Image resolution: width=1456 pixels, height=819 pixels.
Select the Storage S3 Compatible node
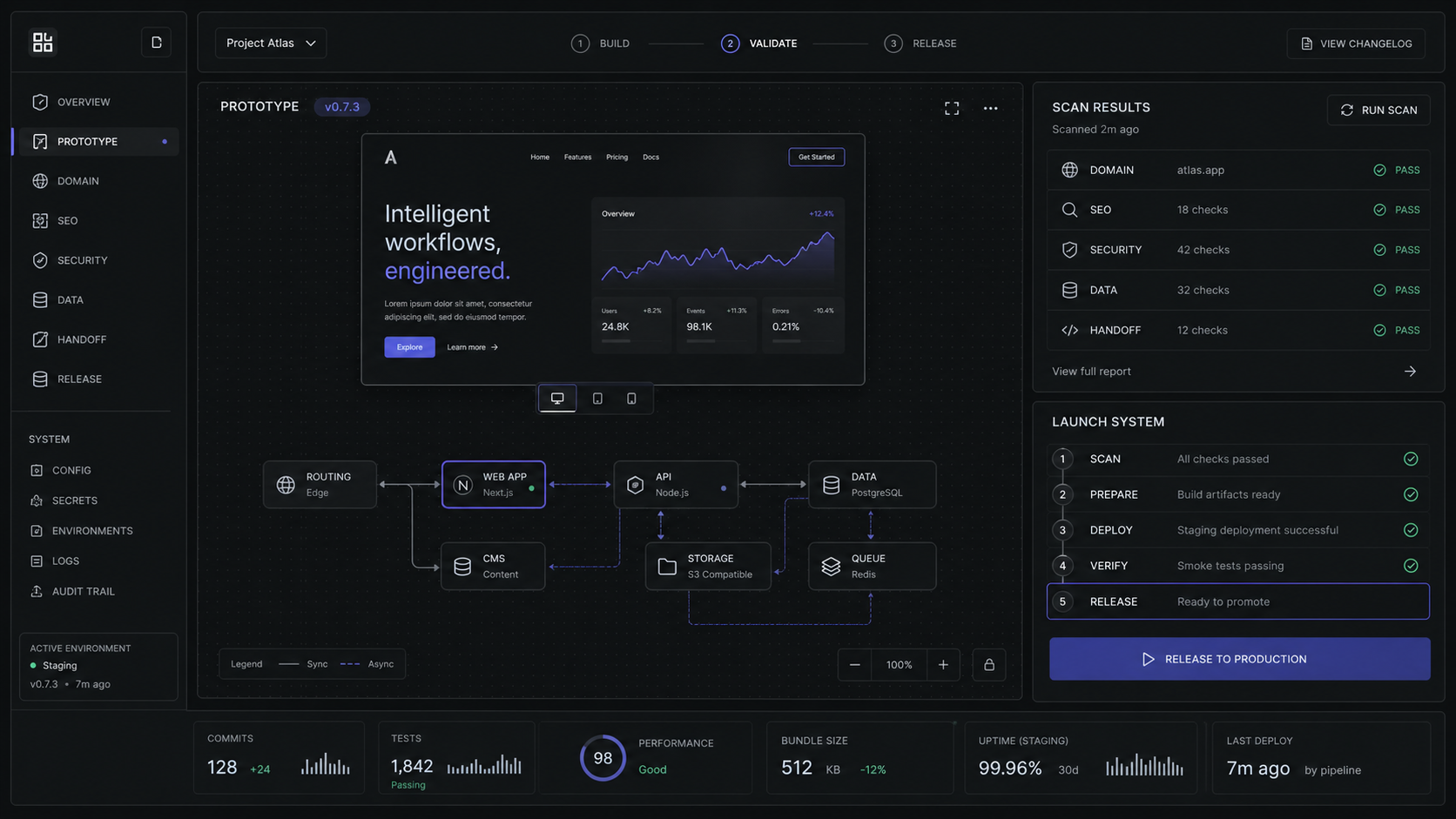pyautogui.click(x=708, y=567)
